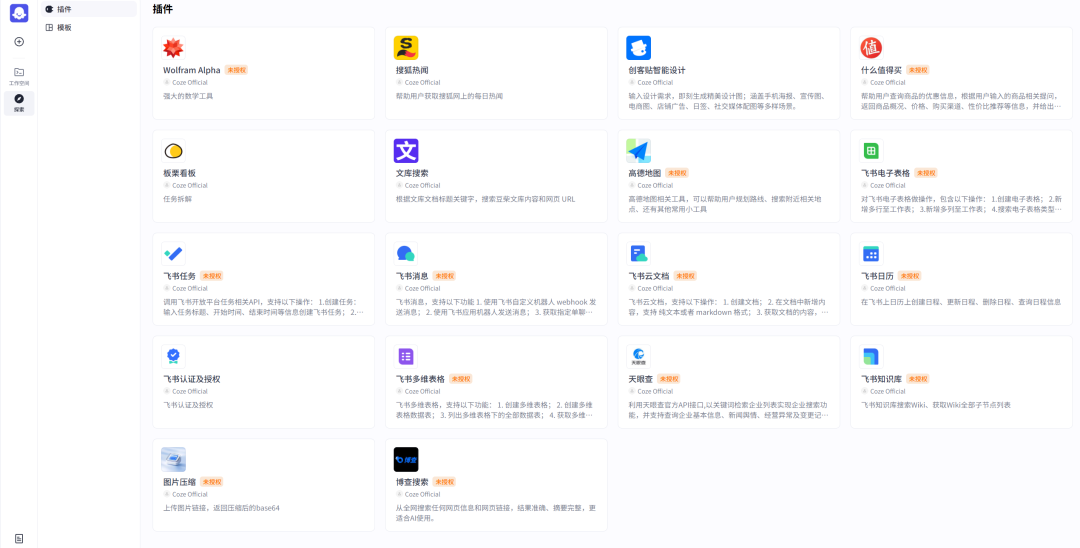Click 飞书认证及授权 description line
This screenshot has height=548, width=1080.
(x=188, y=405)
